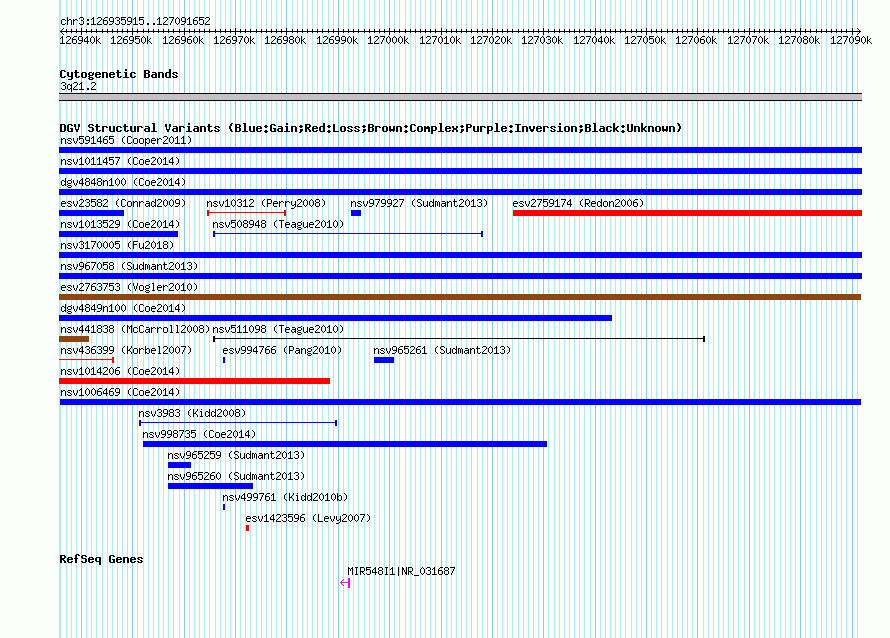Click the 126940k ruler position

[x=81, y=40]
